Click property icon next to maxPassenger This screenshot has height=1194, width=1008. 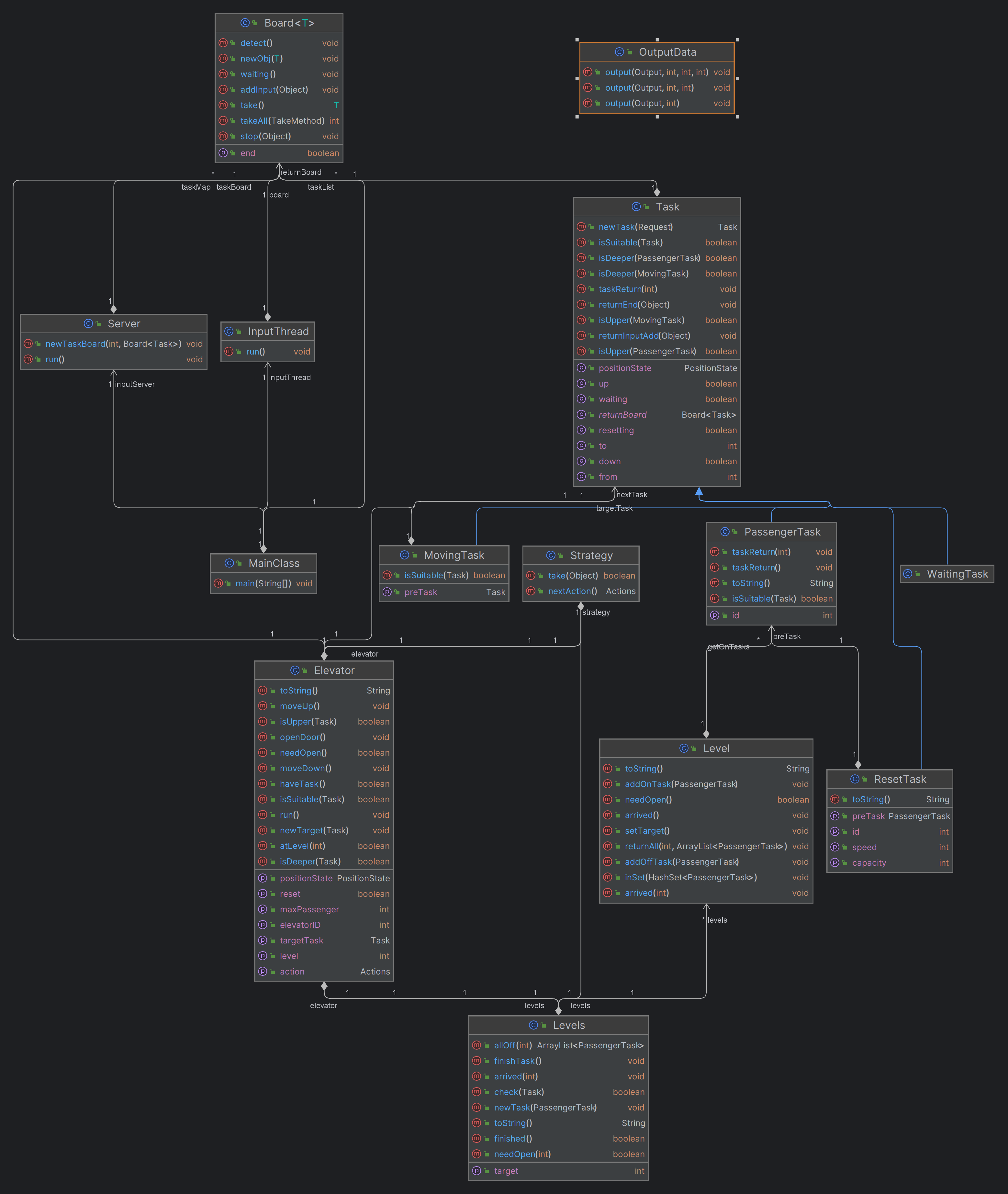pyautogui.click(x=263, y=909)
